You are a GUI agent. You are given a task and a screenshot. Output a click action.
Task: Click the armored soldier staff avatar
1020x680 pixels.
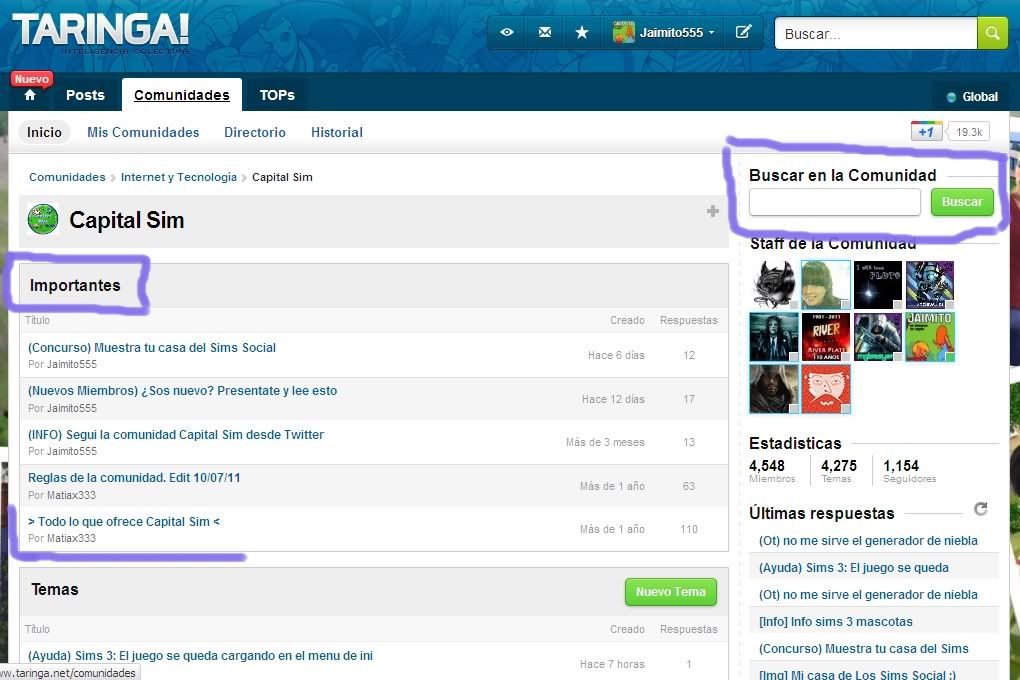pyautogui.click(x=878, y=336)
